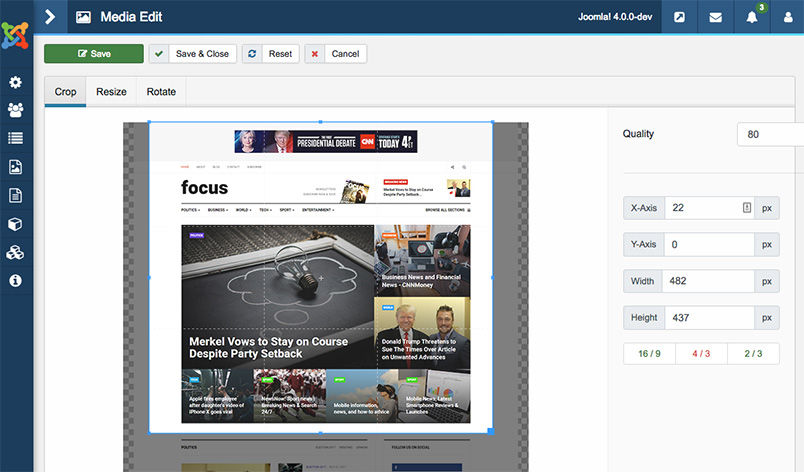Select the 4 / 3 aspect ratio
The image size is (804, 472).
[x=700, y=354]
